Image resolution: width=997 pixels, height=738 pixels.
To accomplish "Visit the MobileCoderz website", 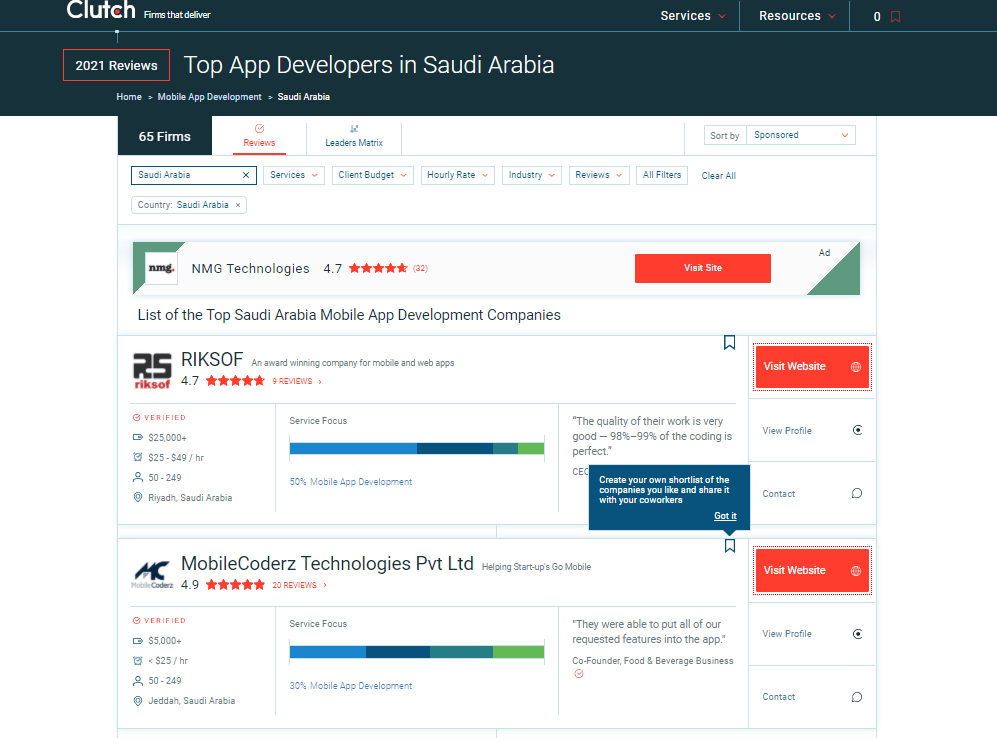I will pyautogui.click(x=812, y=570).
